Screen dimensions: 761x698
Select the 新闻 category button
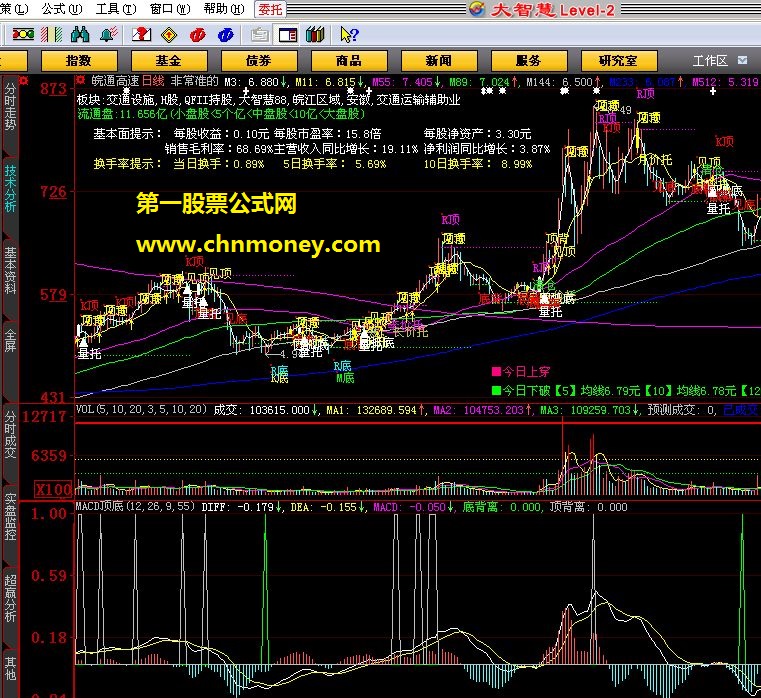click(x=439, y=61)
